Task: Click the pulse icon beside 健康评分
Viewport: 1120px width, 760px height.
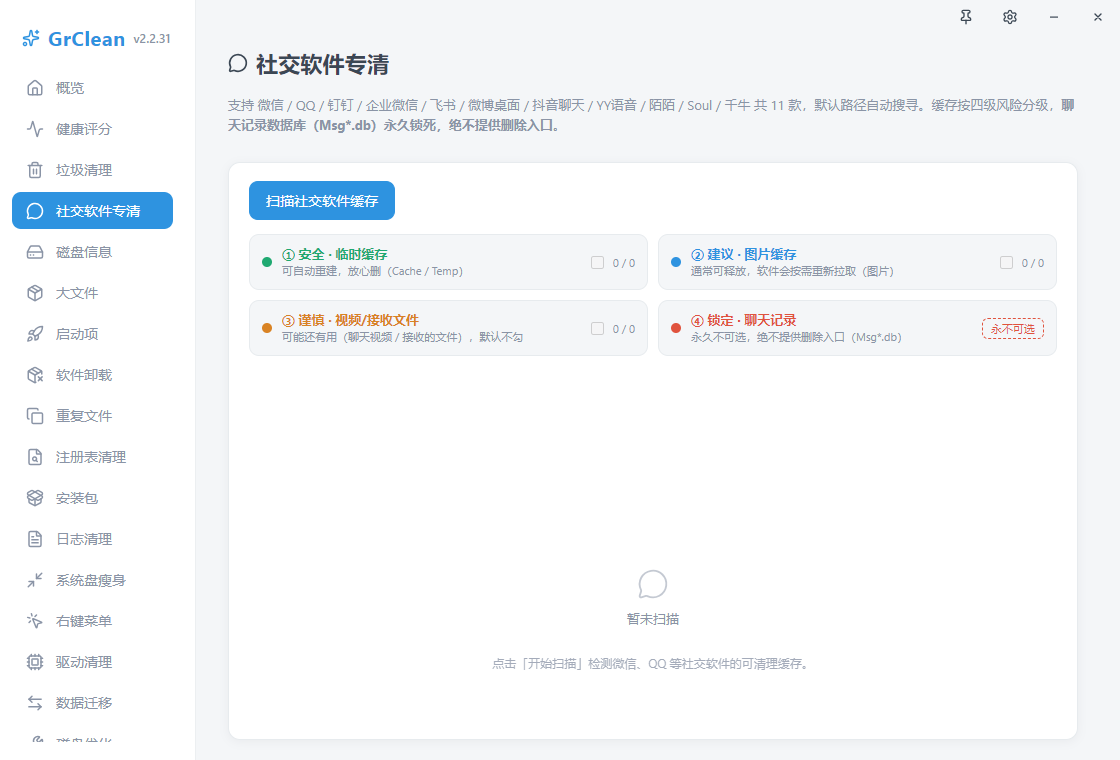Action: 35,129
